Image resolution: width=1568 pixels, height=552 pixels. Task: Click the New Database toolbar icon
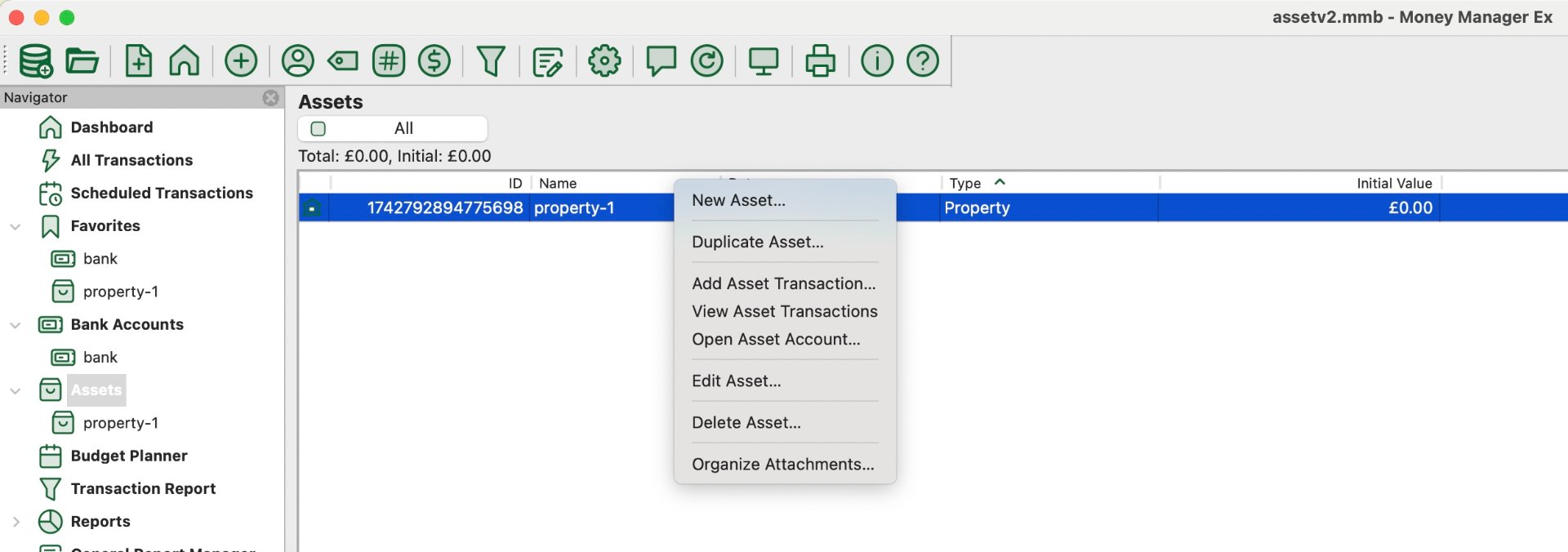(35, 61)
